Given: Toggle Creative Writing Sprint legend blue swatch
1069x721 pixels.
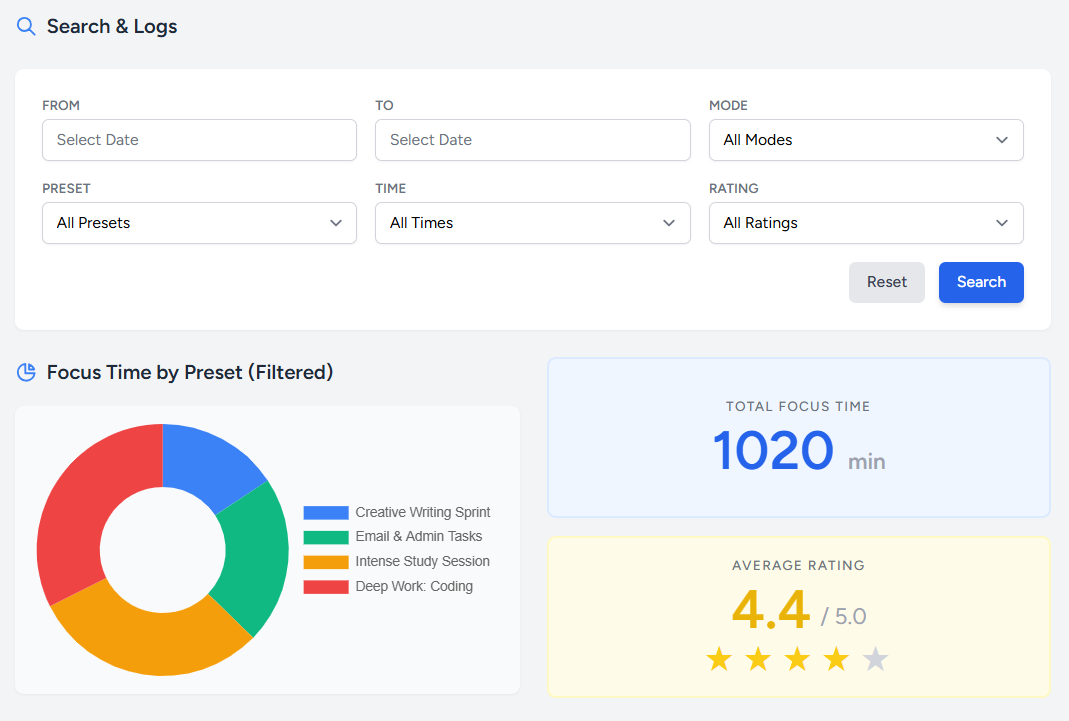Looking at the screenshot, I should point(326,513).
